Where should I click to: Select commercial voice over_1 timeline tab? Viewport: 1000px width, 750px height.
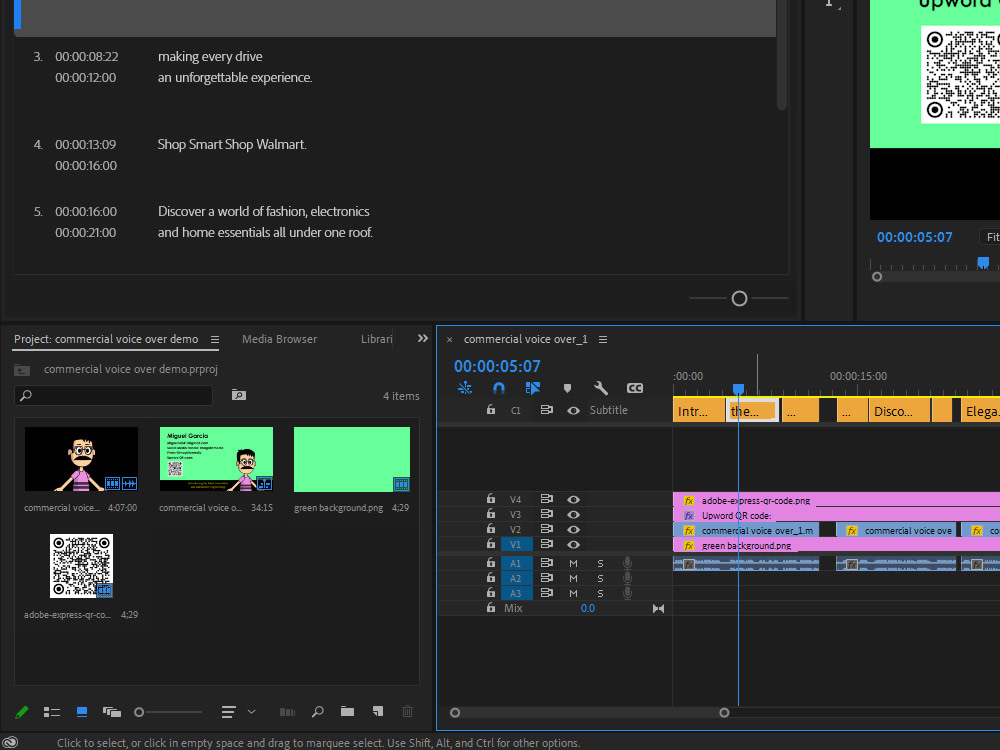(526, 339)
